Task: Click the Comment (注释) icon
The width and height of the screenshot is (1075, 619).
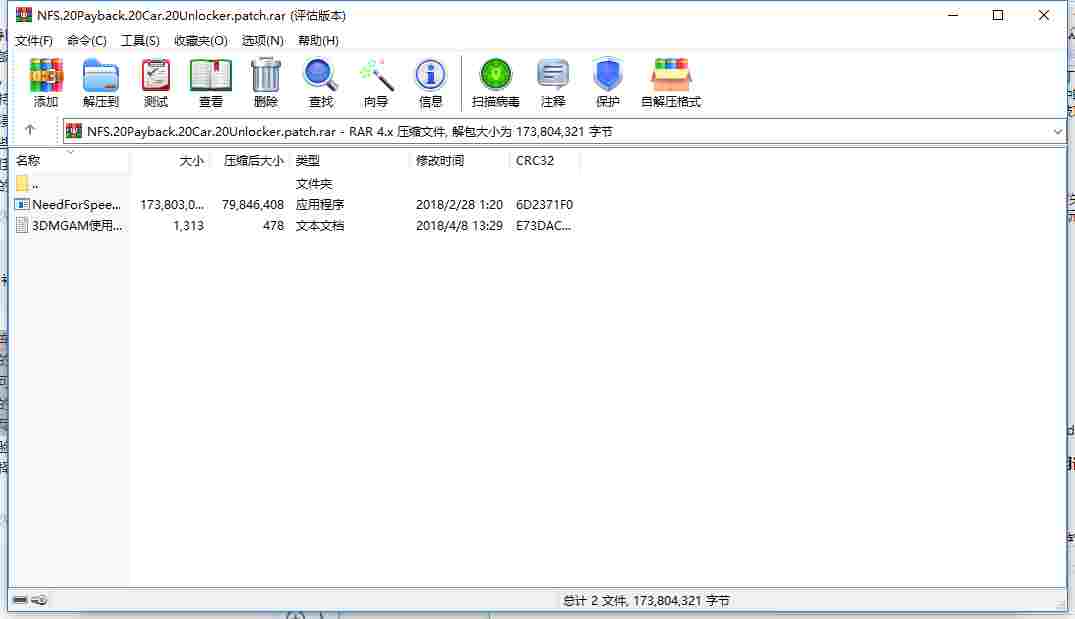Action: pyautogui.click(x=553, y=75)
